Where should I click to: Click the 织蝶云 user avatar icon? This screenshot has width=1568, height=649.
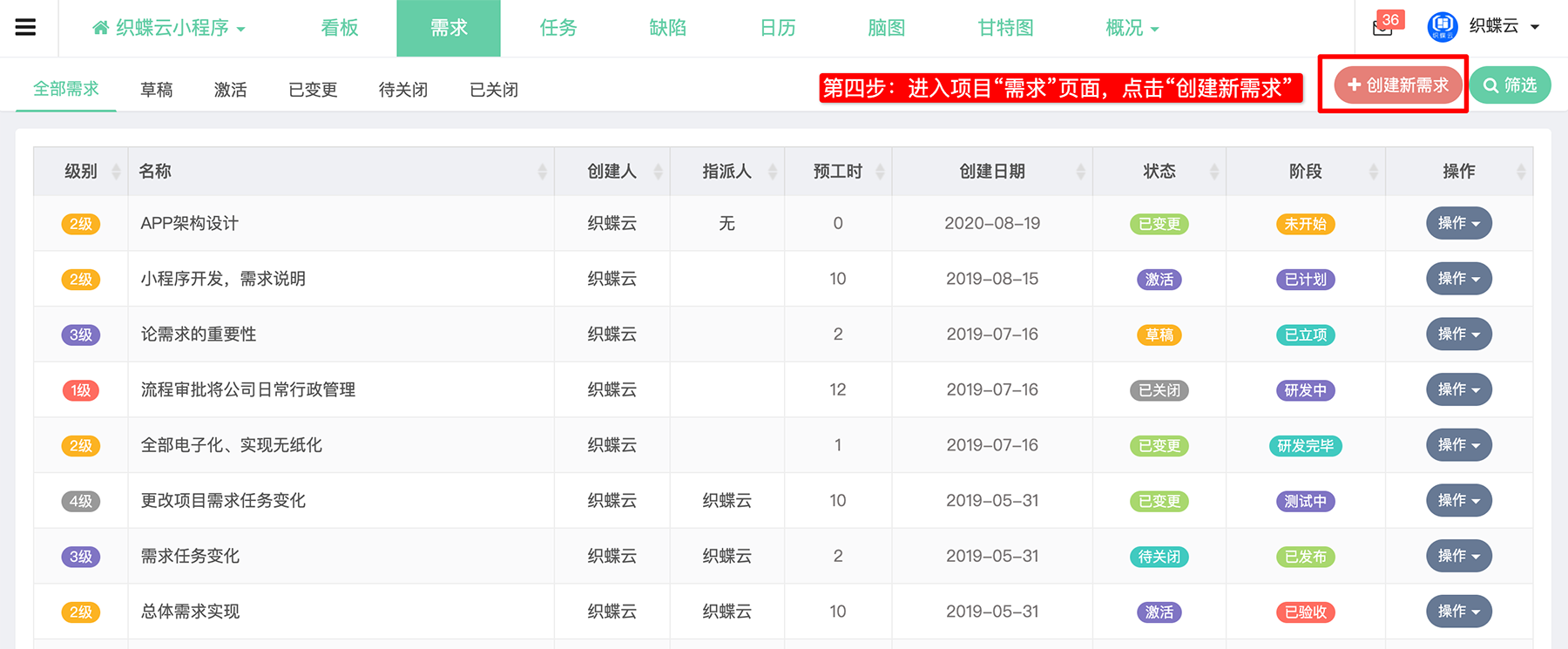click(1443, 26)
